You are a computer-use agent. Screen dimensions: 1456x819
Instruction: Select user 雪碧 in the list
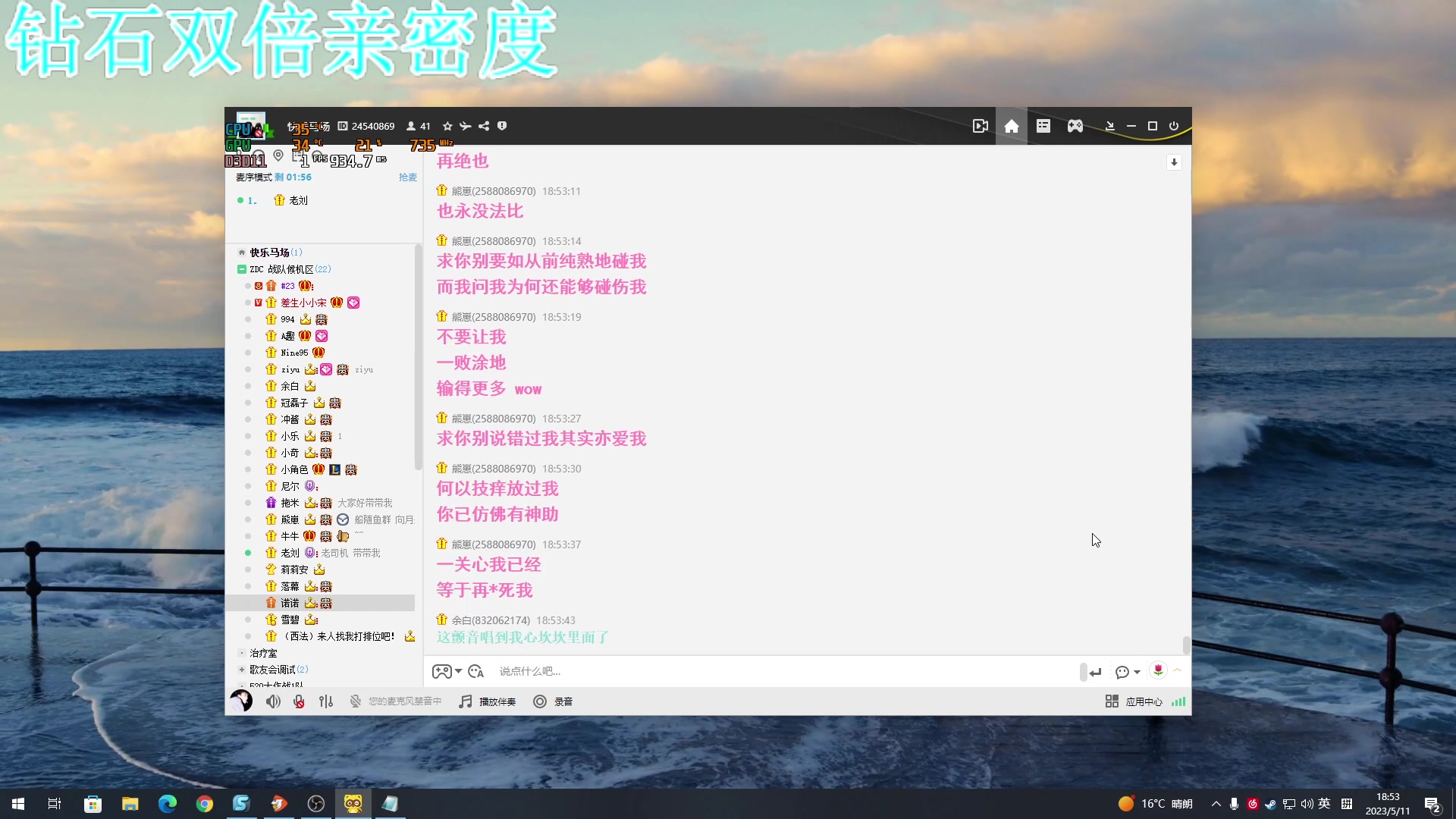click(x=290, y=620)
